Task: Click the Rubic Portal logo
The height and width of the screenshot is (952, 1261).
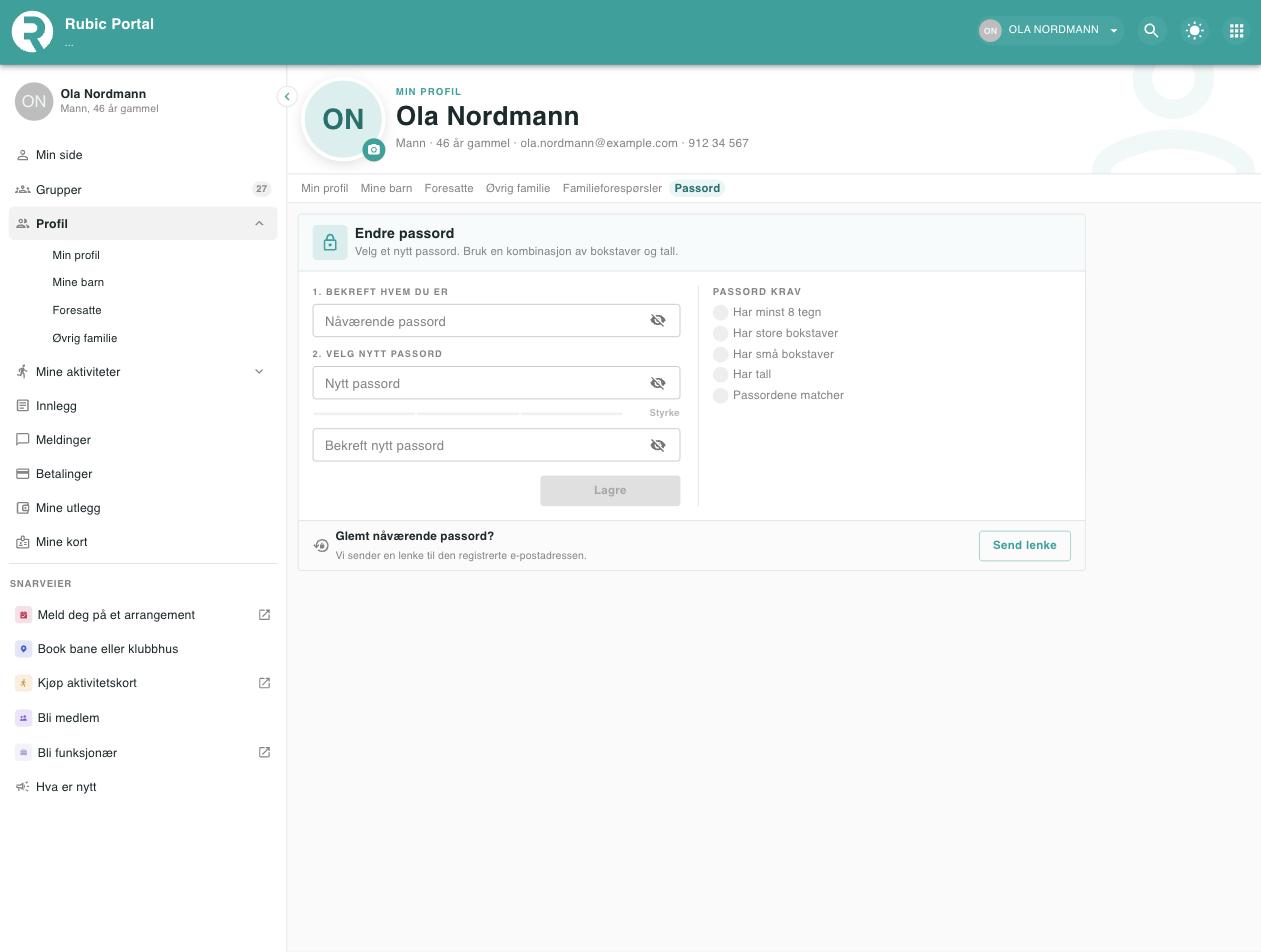Action: [32, 31]
